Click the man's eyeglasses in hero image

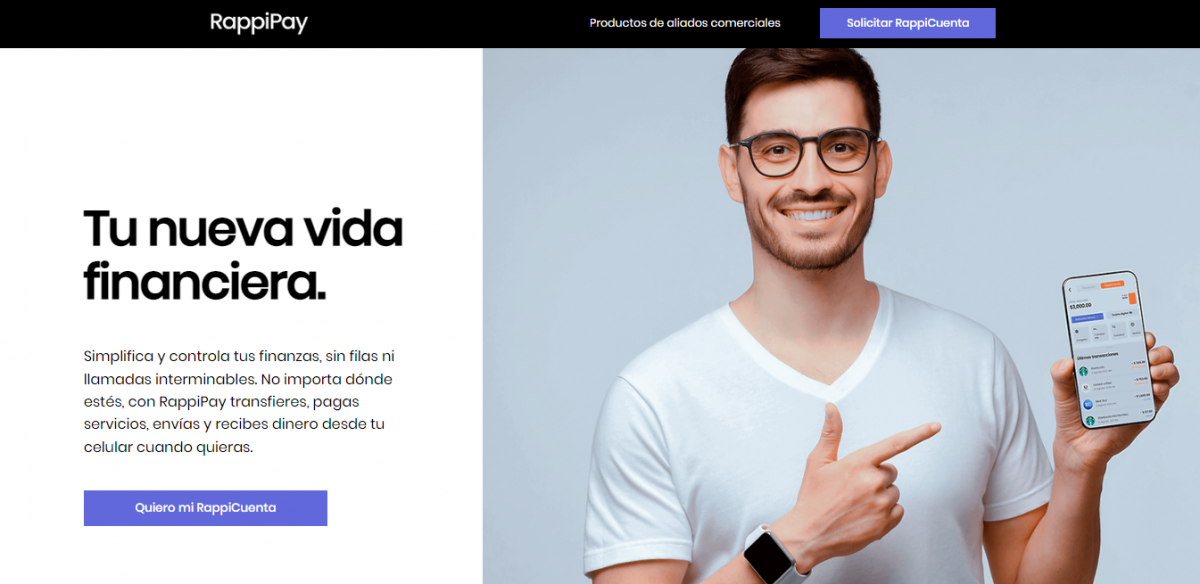pyautogui.click(x=803, y=152)
